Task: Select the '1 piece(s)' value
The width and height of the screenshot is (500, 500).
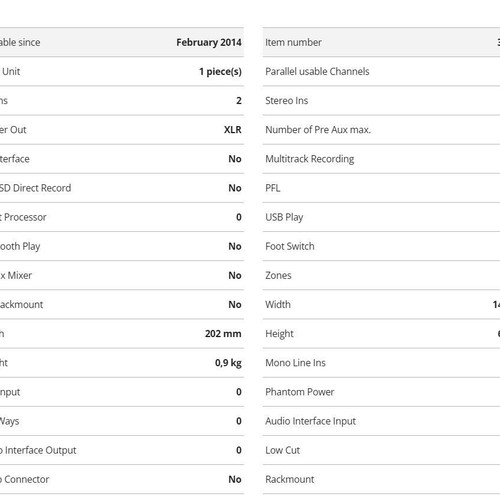Action: (x=220, y=72)
